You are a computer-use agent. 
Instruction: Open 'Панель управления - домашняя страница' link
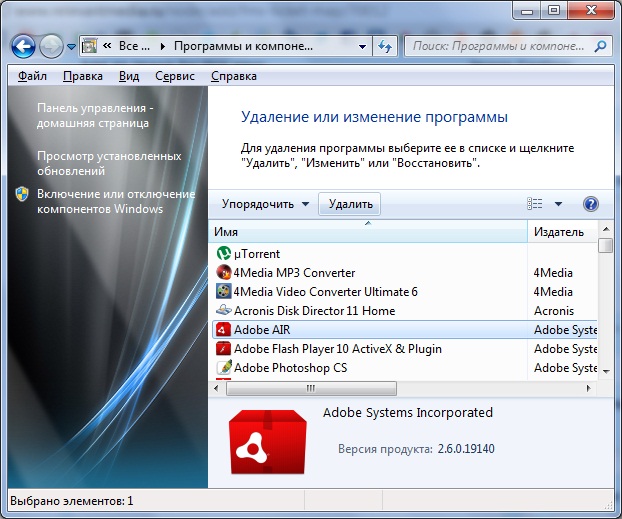point(95,115)
